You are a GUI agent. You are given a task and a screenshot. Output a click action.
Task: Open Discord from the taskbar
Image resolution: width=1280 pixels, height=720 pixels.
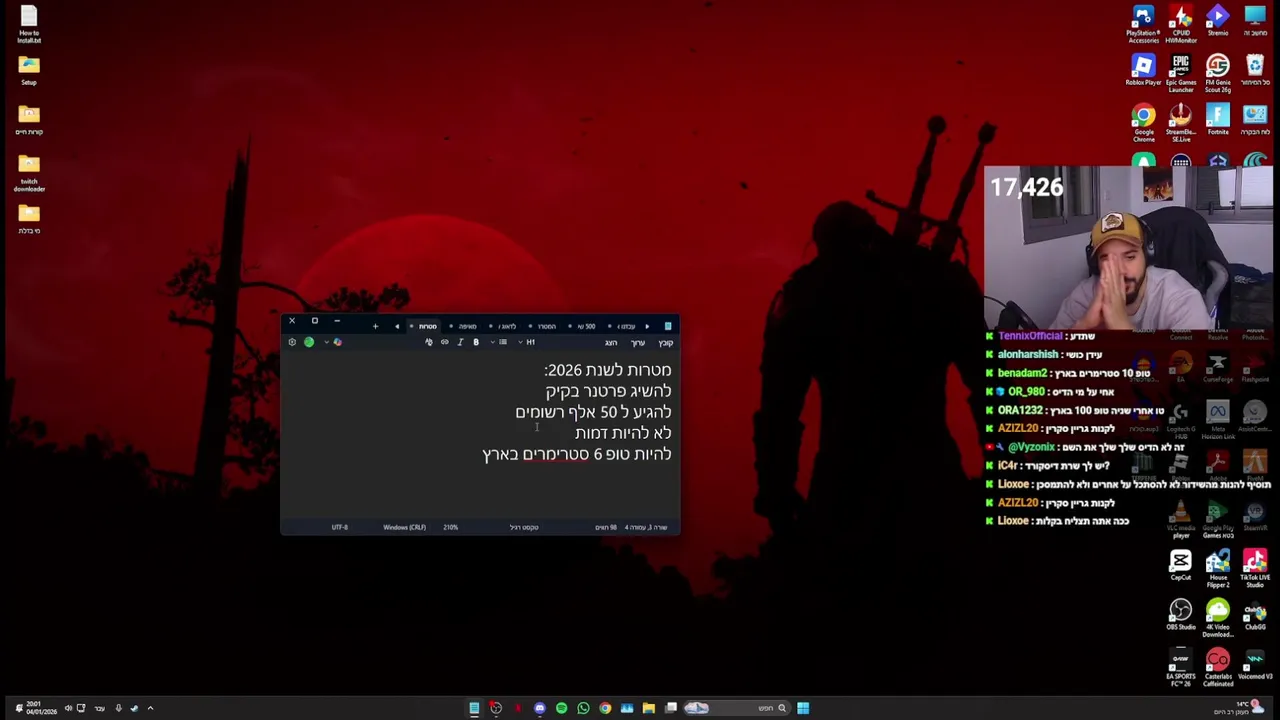(539, 708)
